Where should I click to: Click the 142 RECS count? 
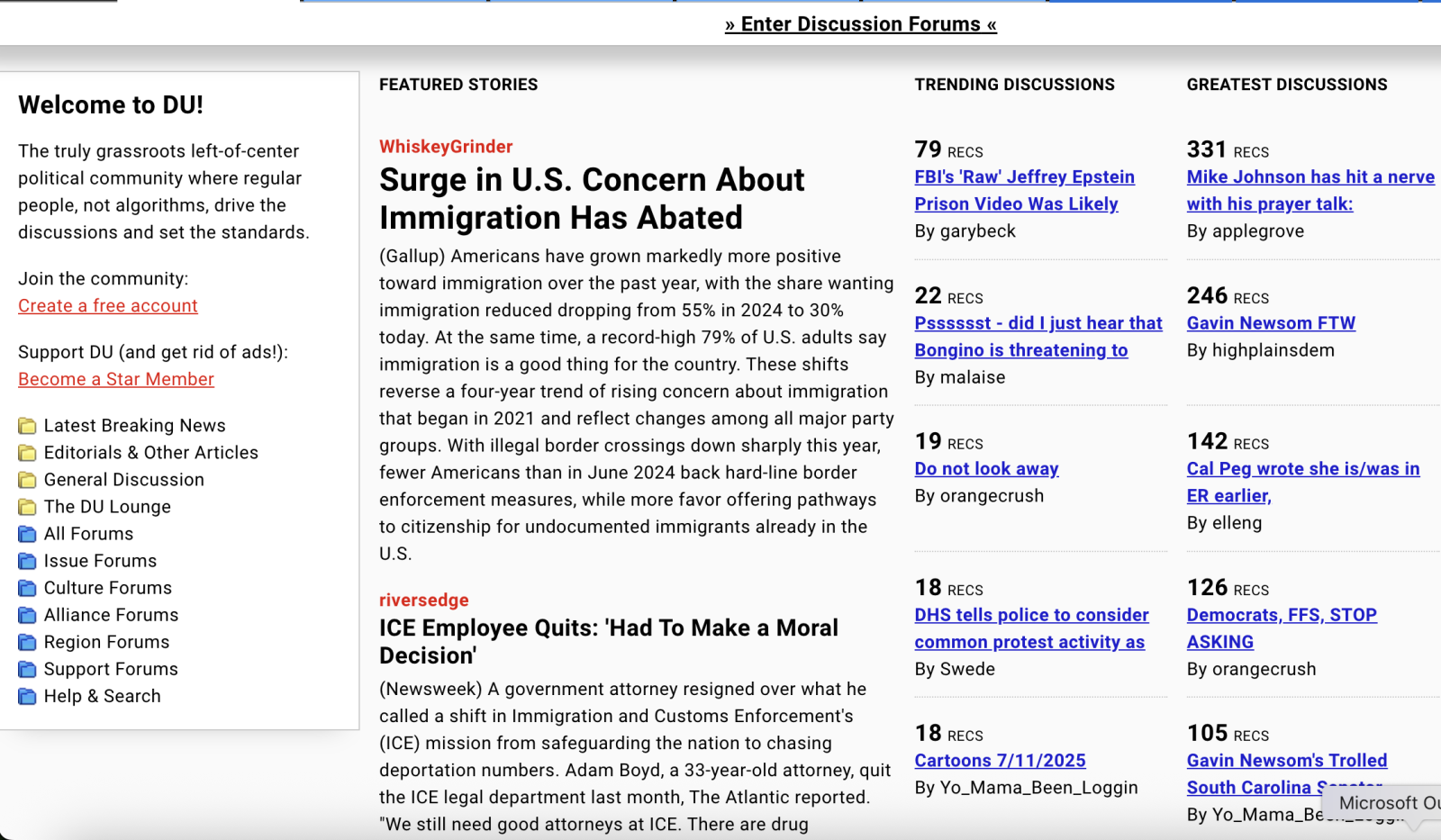1228,441
